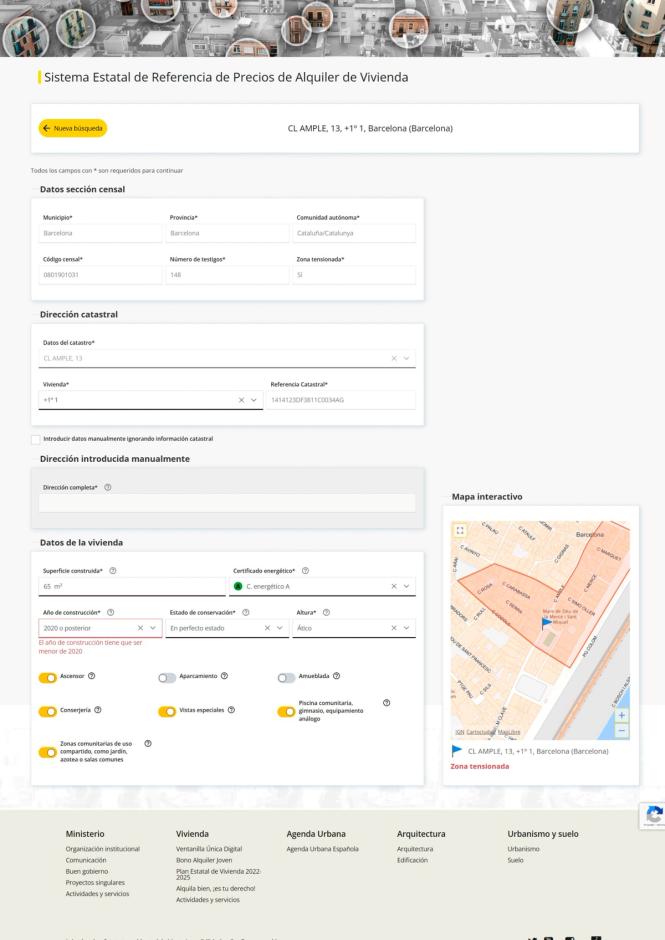Zoom out on the interactive map
Image resolution: width=665 pixels, height=940 pixels.
(622, 730)
